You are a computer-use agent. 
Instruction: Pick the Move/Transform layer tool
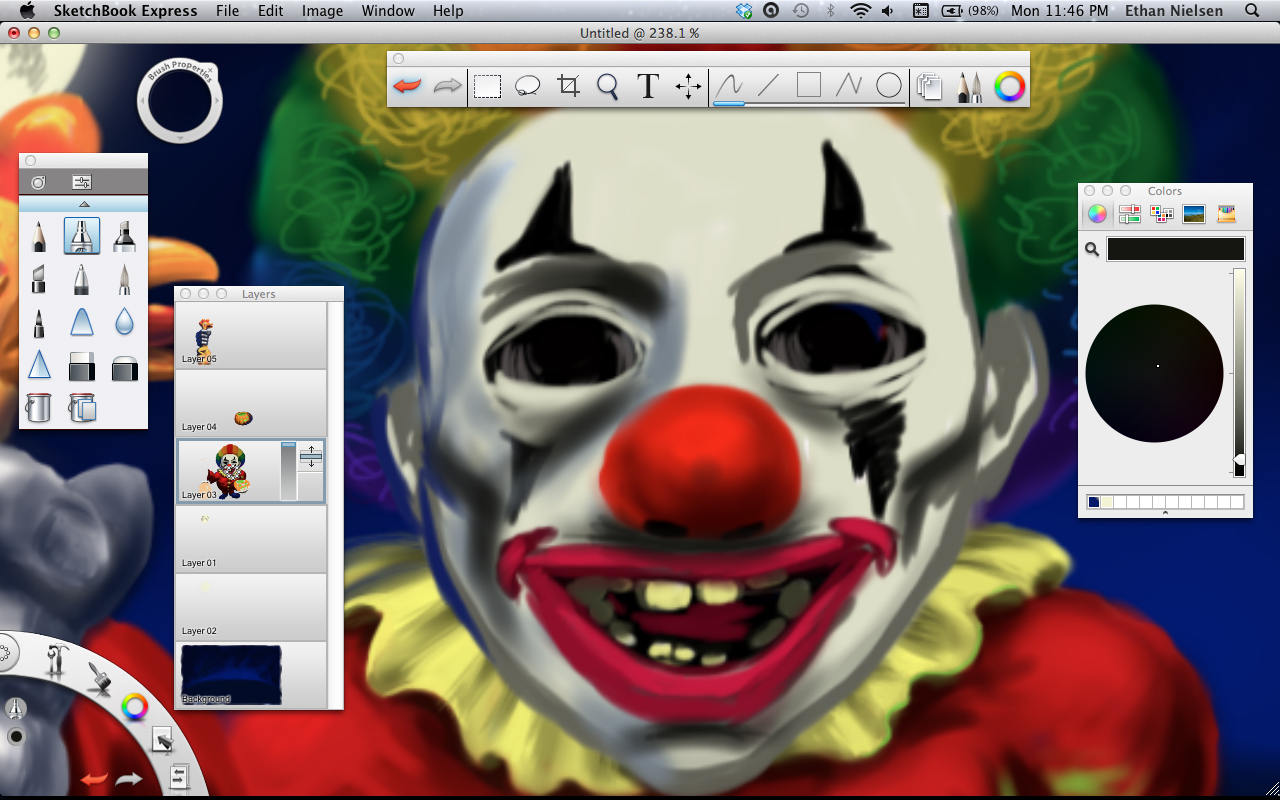point(689,87)
